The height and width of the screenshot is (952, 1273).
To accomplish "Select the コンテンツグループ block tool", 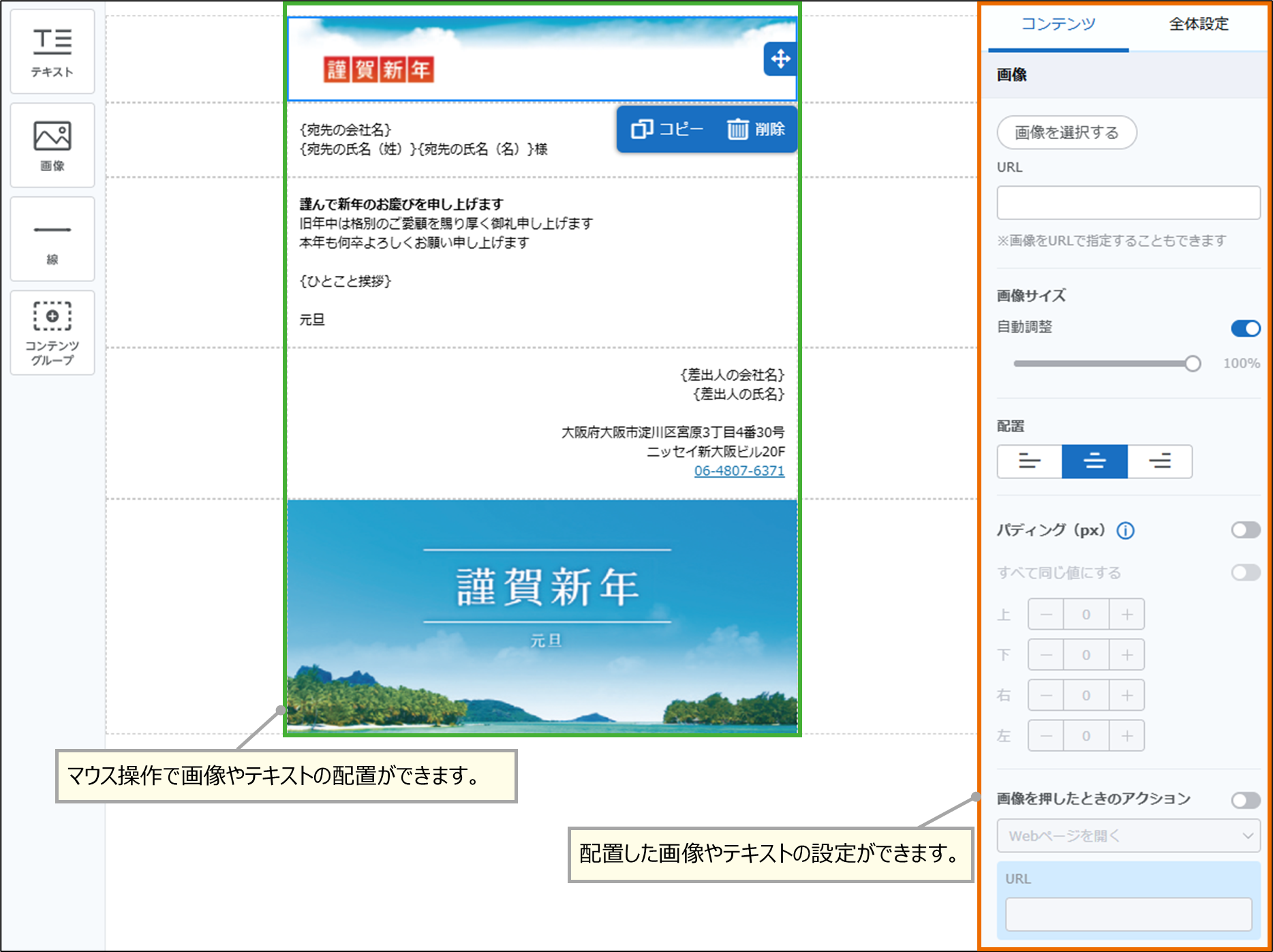I will click(52, 333).
